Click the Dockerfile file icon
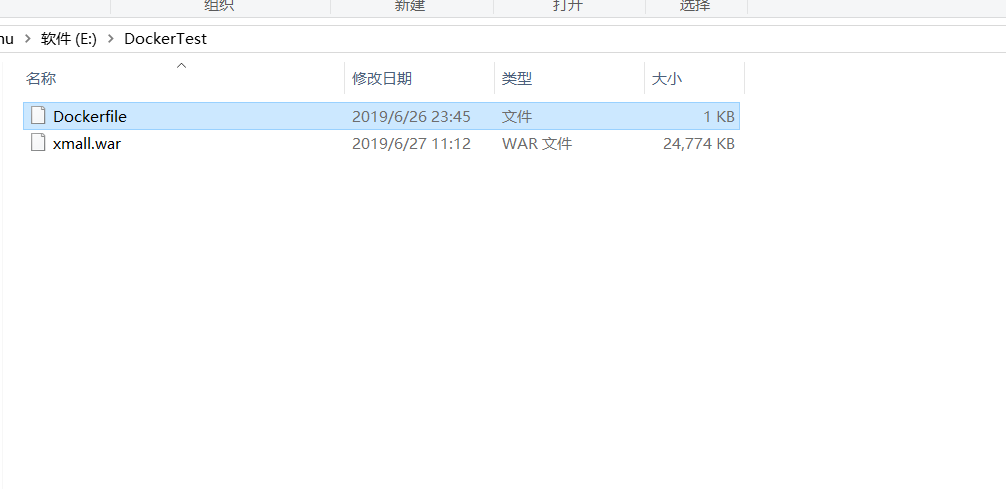 [x=38, y=116]
